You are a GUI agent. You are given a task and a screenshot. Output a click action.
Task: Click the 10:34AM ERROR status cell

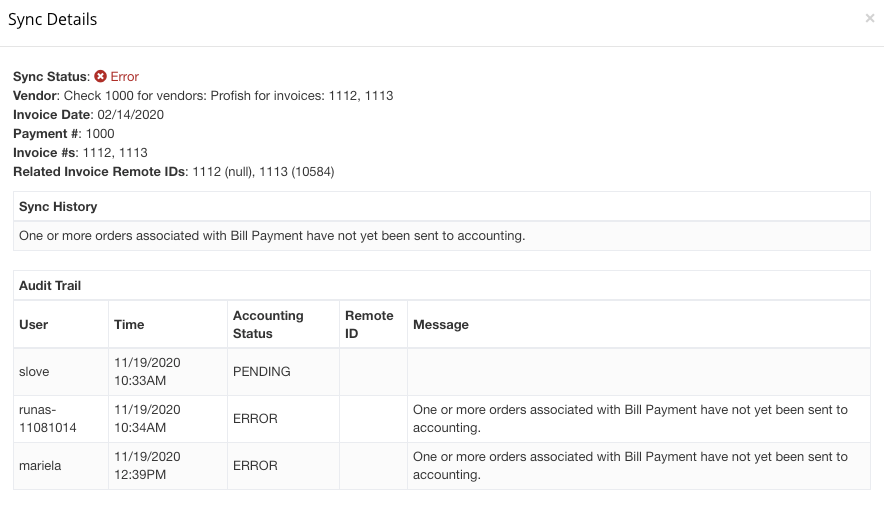[283, 419]
